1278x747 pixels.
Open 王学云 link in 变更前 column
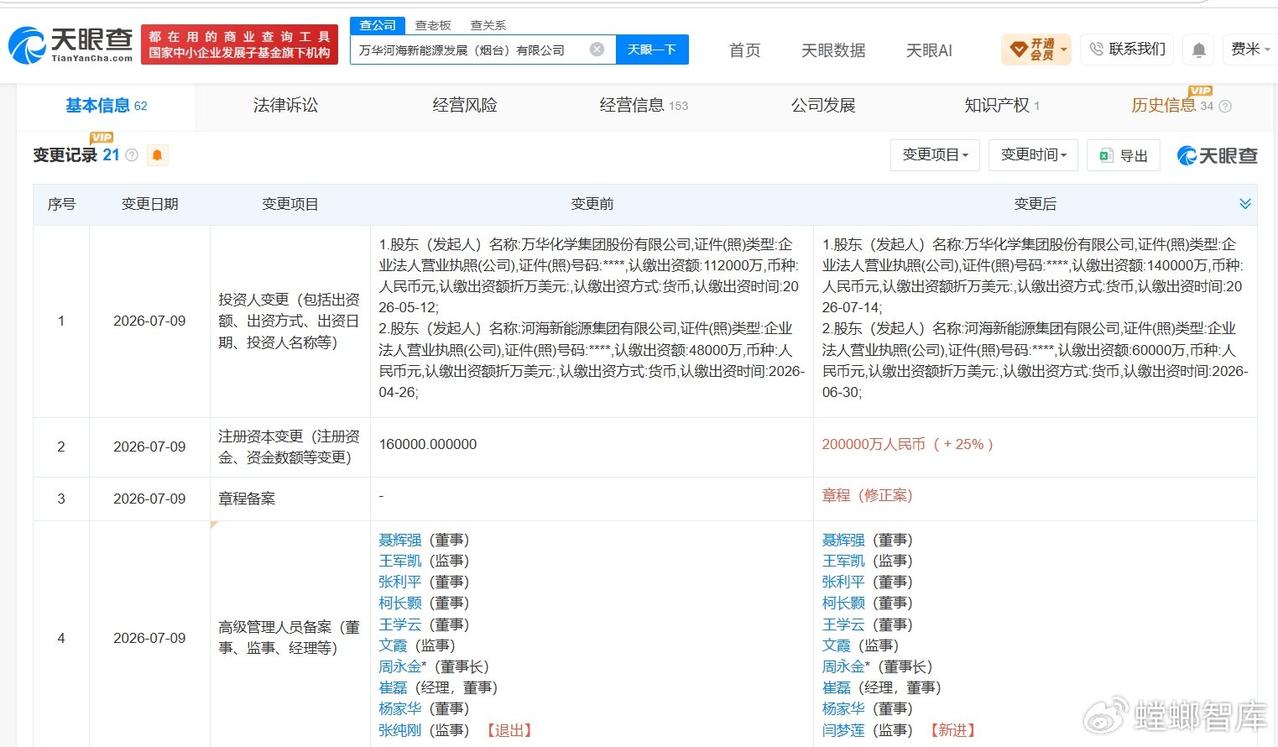tap(400, 624)
